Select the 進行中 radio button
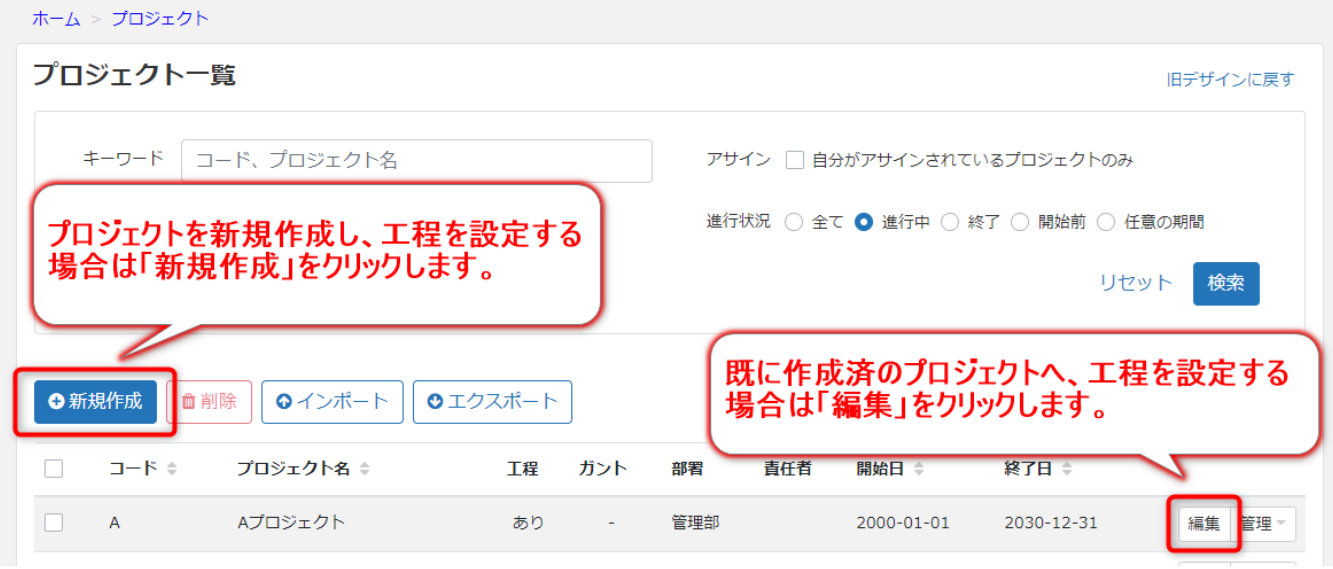 pos(864,222)
